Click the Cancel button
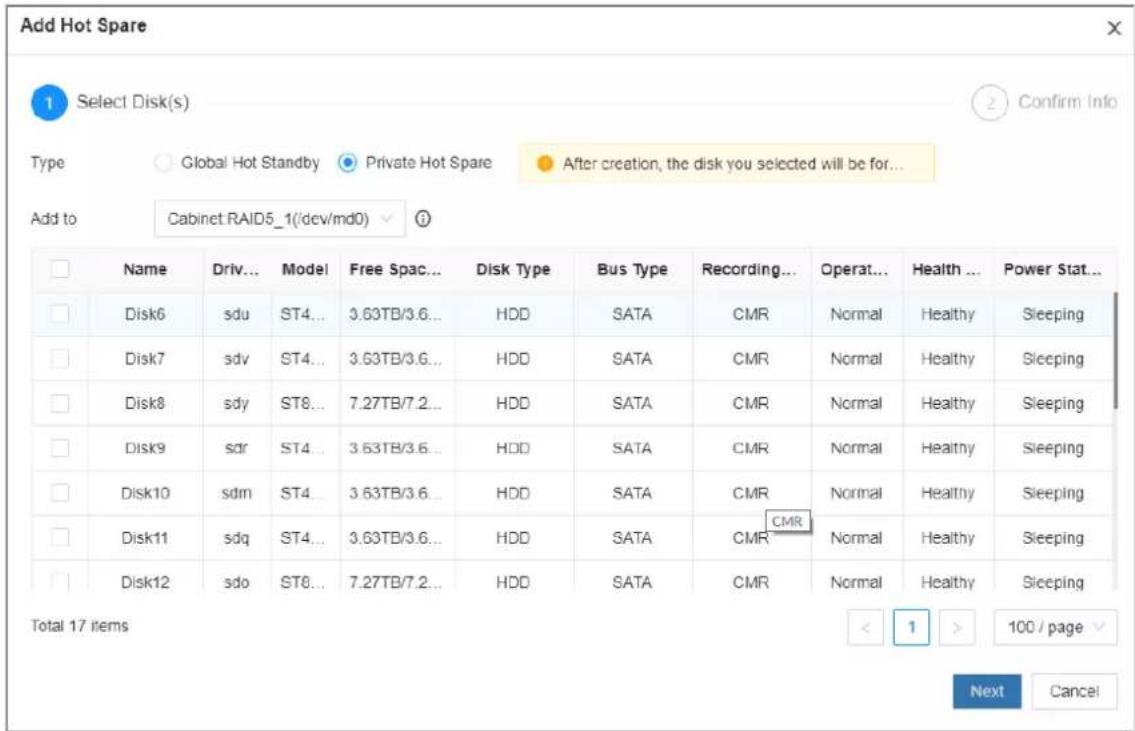Viewport: 1135px width, 731px height. (1074, 691)
